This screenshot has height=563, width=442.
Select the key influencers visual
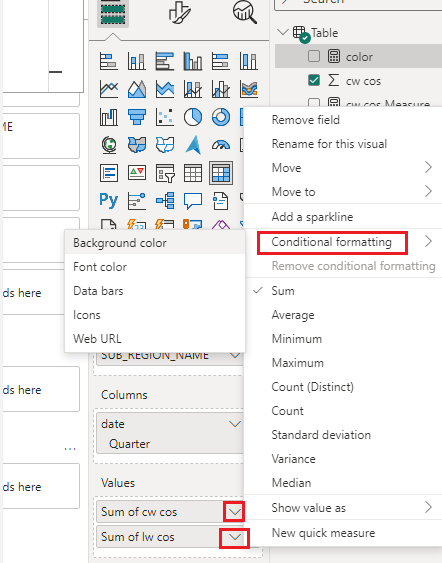tap(137, 201)
